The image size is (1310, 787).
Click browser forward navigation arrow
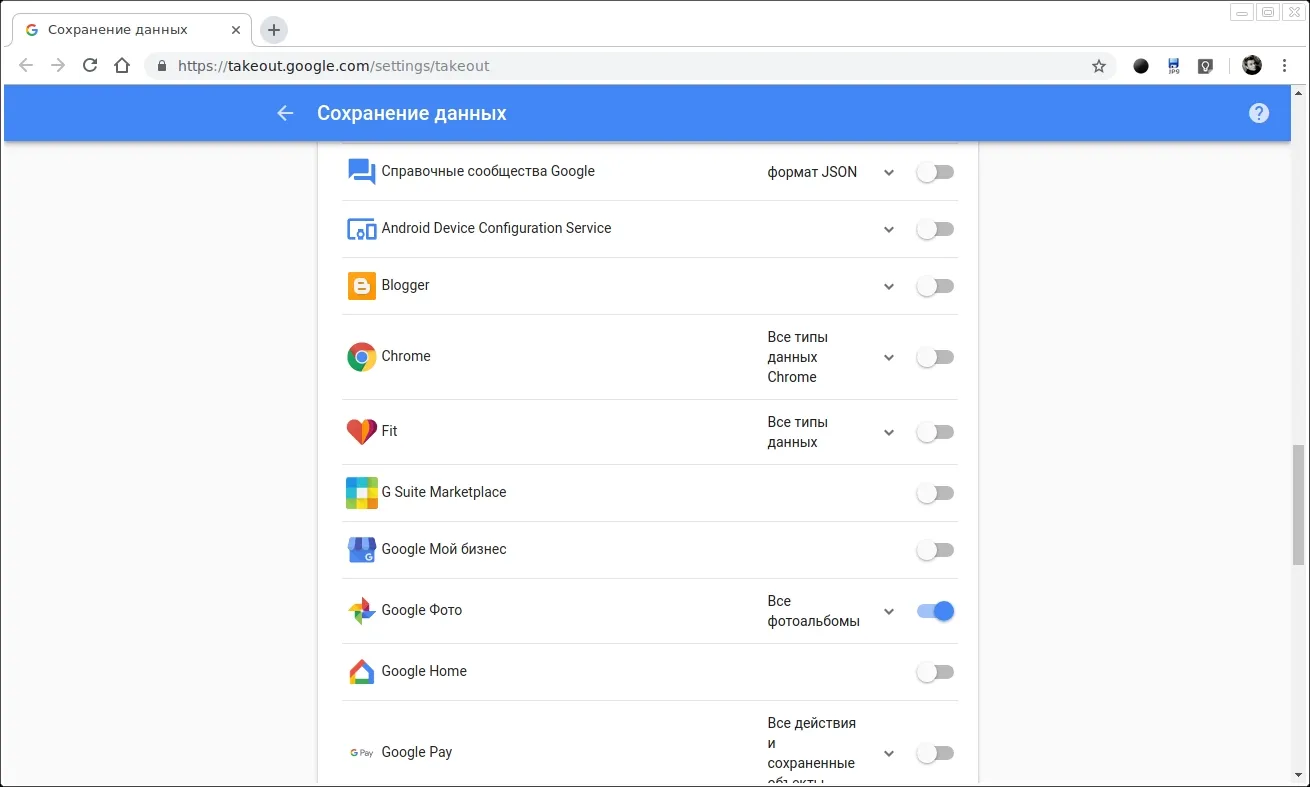click(58, 66)
